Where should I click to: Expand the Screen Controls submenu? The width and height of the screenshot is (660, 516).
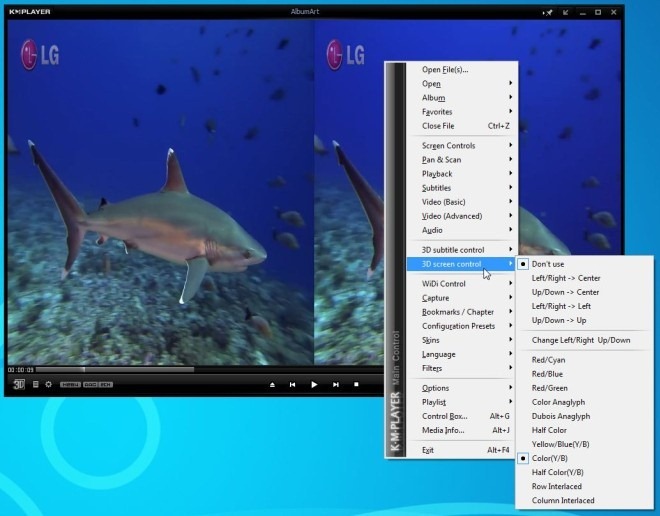click(462, 146)
